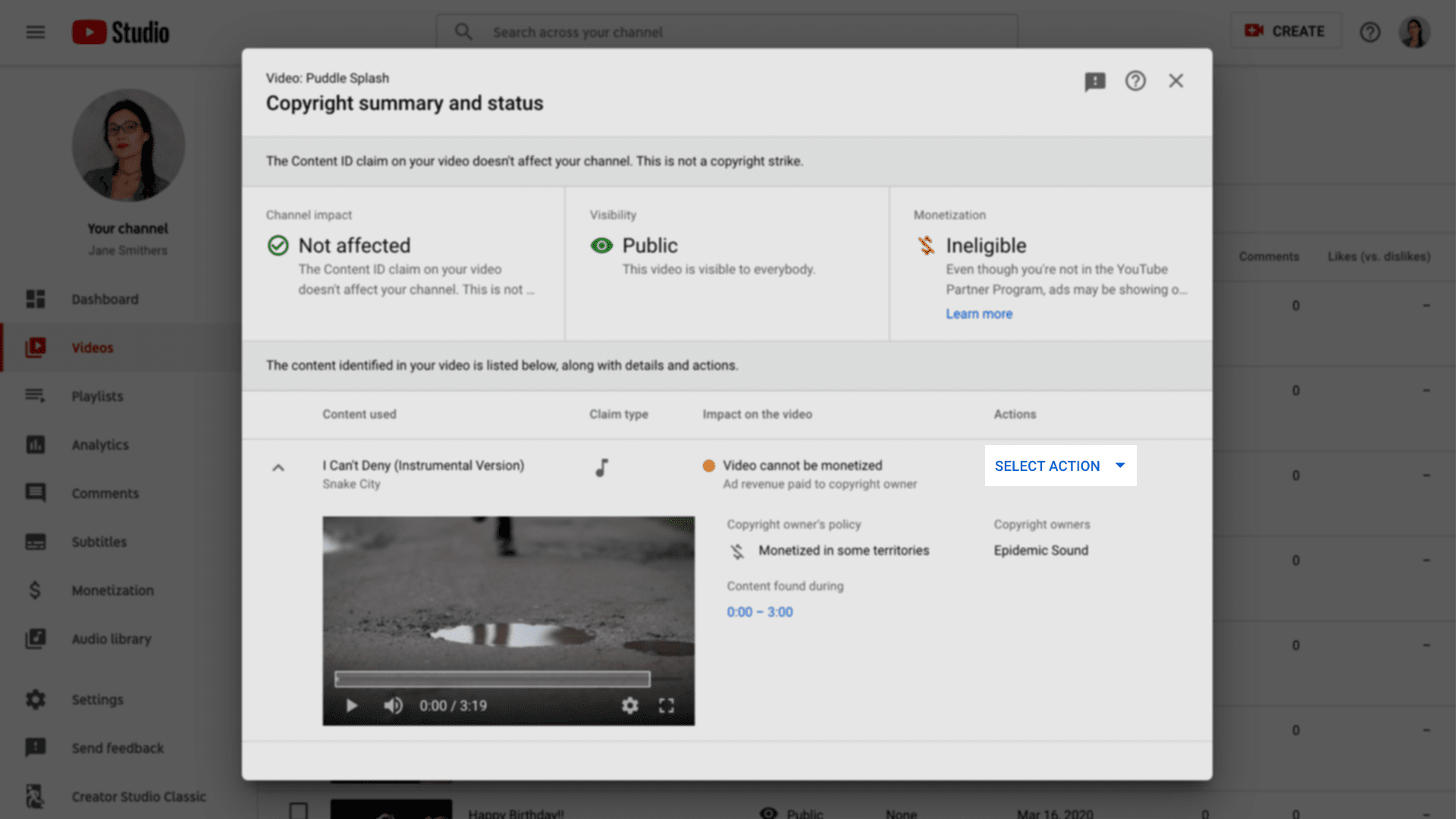This screenshot has width=1456, height=819.
Task: Open Audio library in the sidebar
Action: tap(121, 639)
